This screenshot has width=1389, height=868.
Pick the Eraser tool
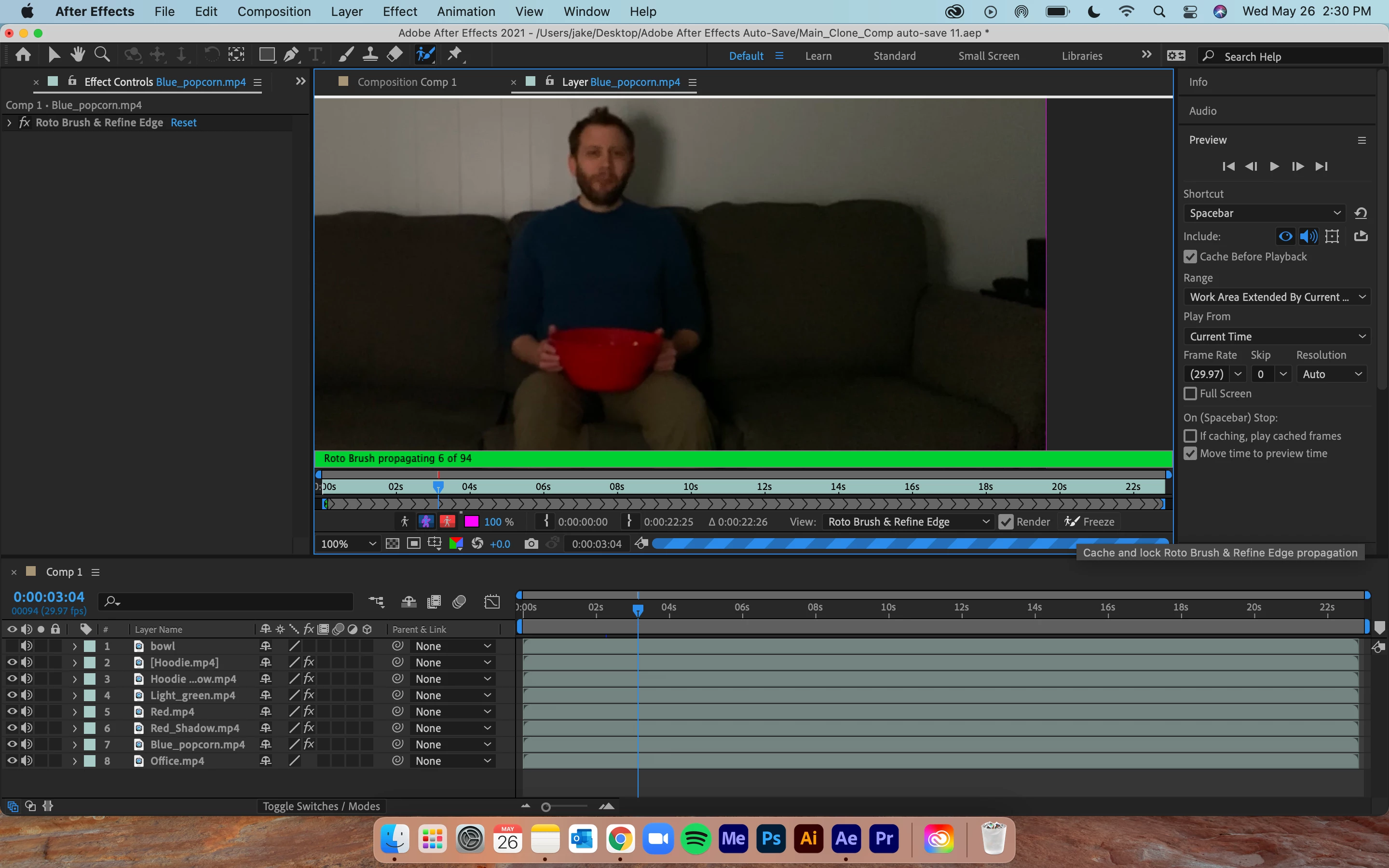tap(395, 55)
